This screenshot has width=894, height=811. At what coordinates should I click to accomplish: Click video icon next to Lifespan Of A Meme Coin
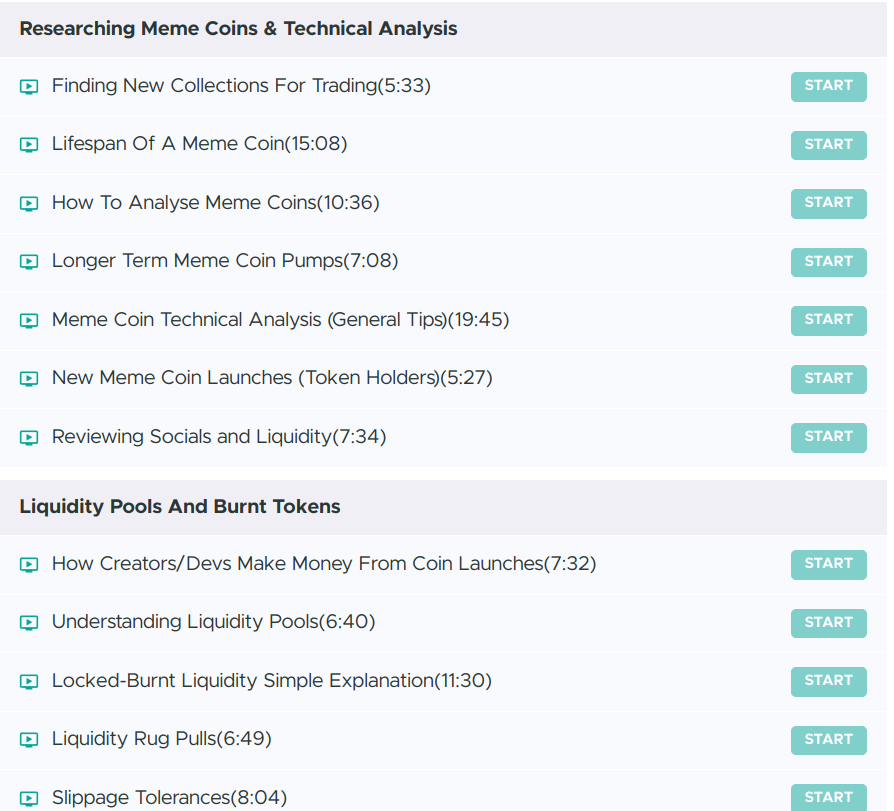29,145
